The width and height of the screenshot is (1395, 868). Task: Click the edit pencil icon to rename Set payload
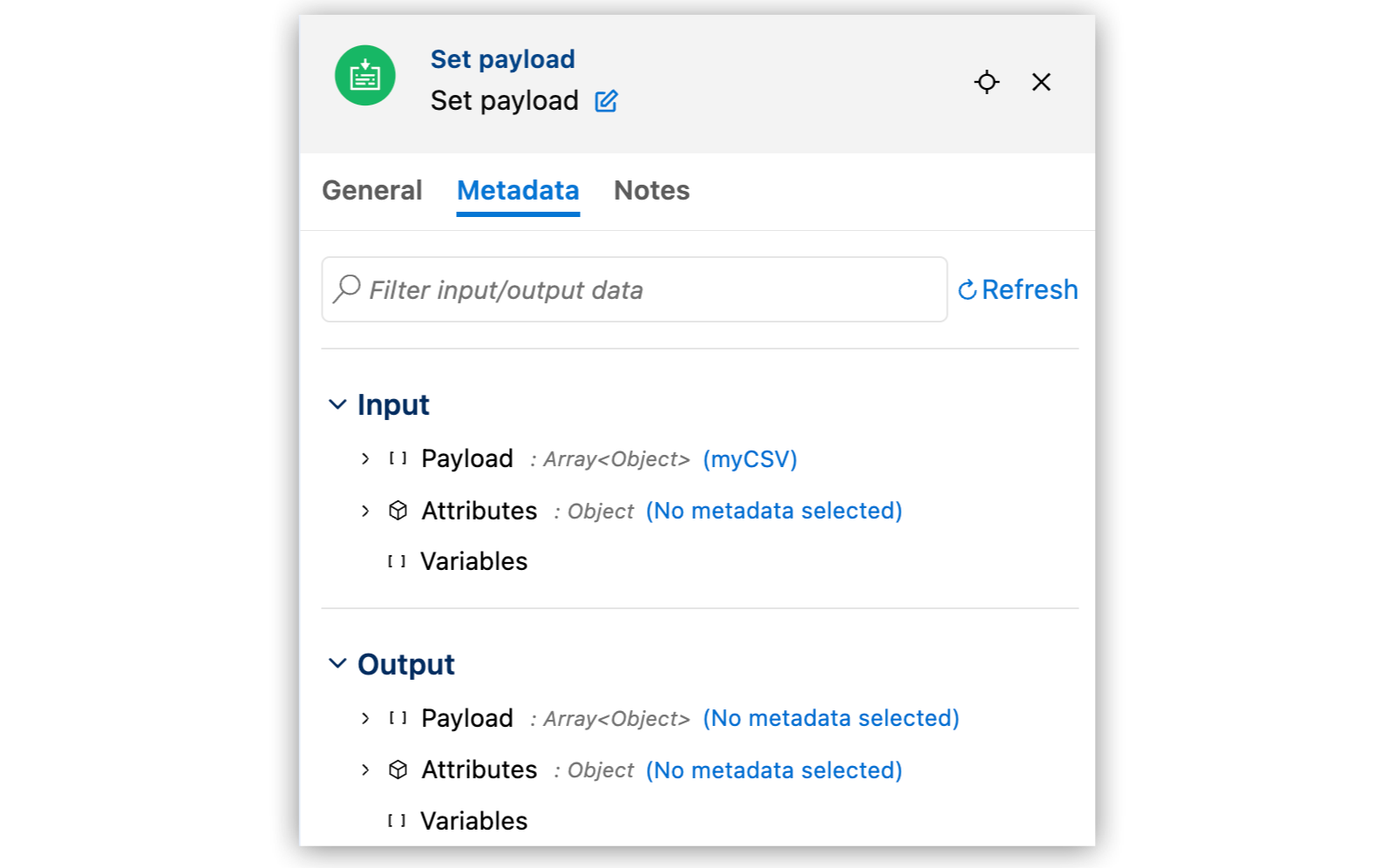click(606, 101)
